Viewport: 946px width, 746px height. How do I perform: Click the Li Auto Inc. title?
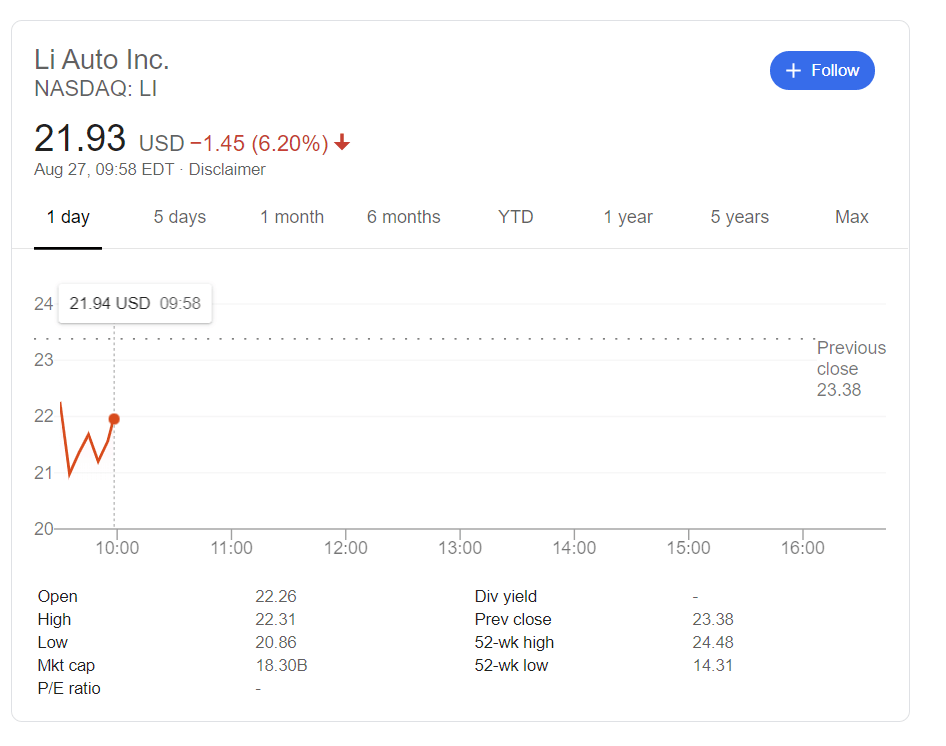tap(101, 60)
